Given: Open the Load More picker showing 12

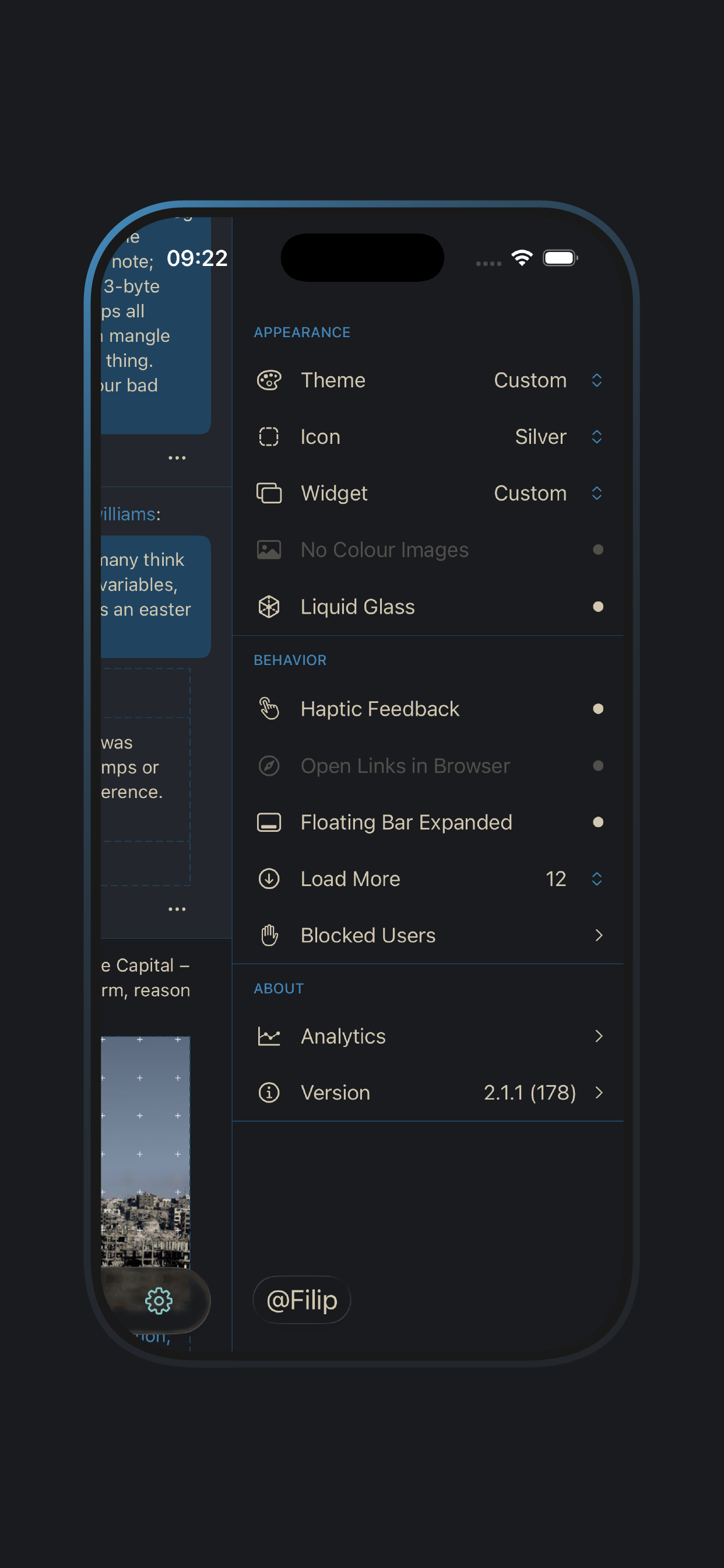Looking at the screenshot, I should click(x=574, y=879).
